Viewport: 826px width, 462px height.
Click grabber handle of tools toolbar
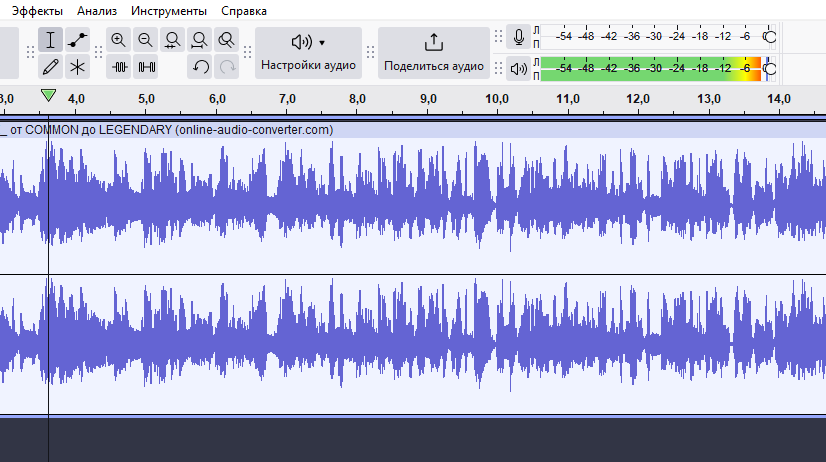pyautogui.click(x=30, y=52)
